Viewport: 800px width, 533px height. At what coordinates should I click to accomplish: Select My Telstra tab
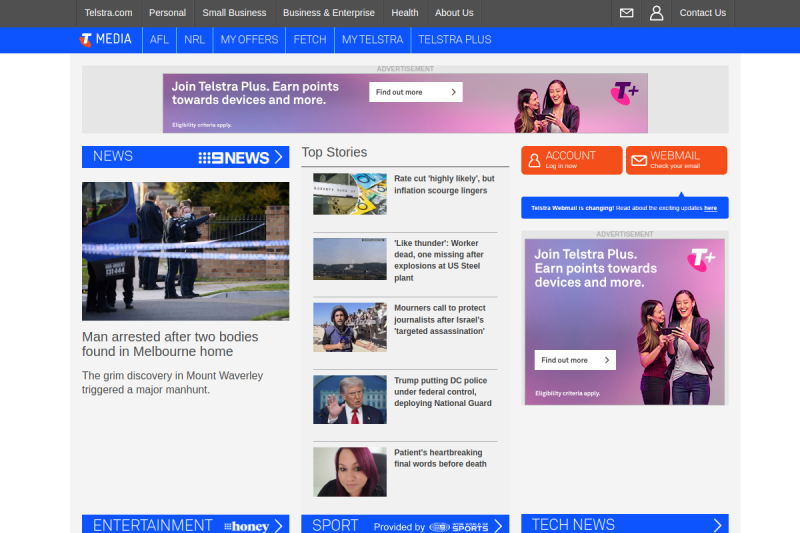pos(372,40)
